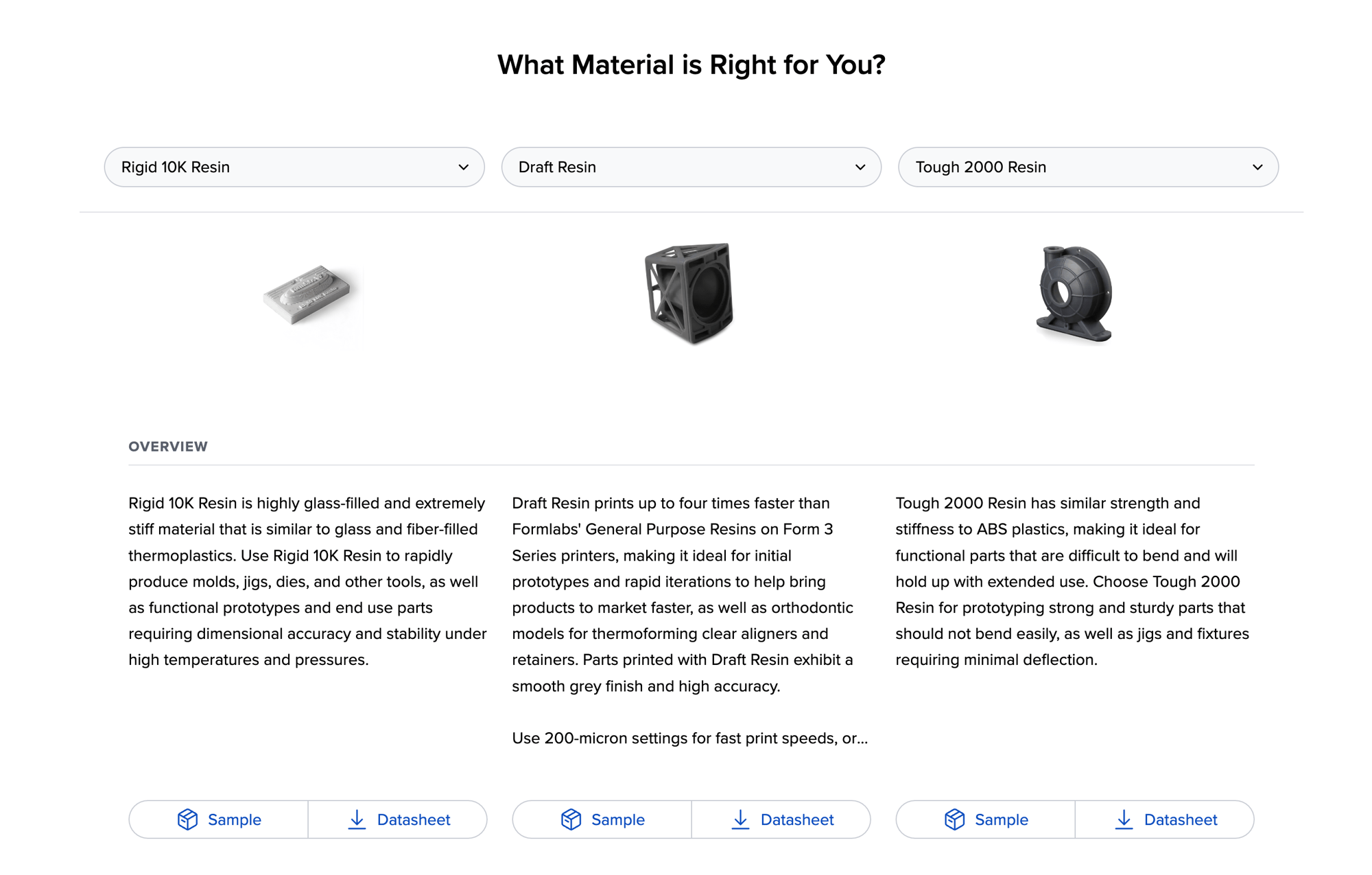Click the Sample box icon under Tough 2000 Resin
Viewport: 1372px width, 875px height.
tap(954, 819)
